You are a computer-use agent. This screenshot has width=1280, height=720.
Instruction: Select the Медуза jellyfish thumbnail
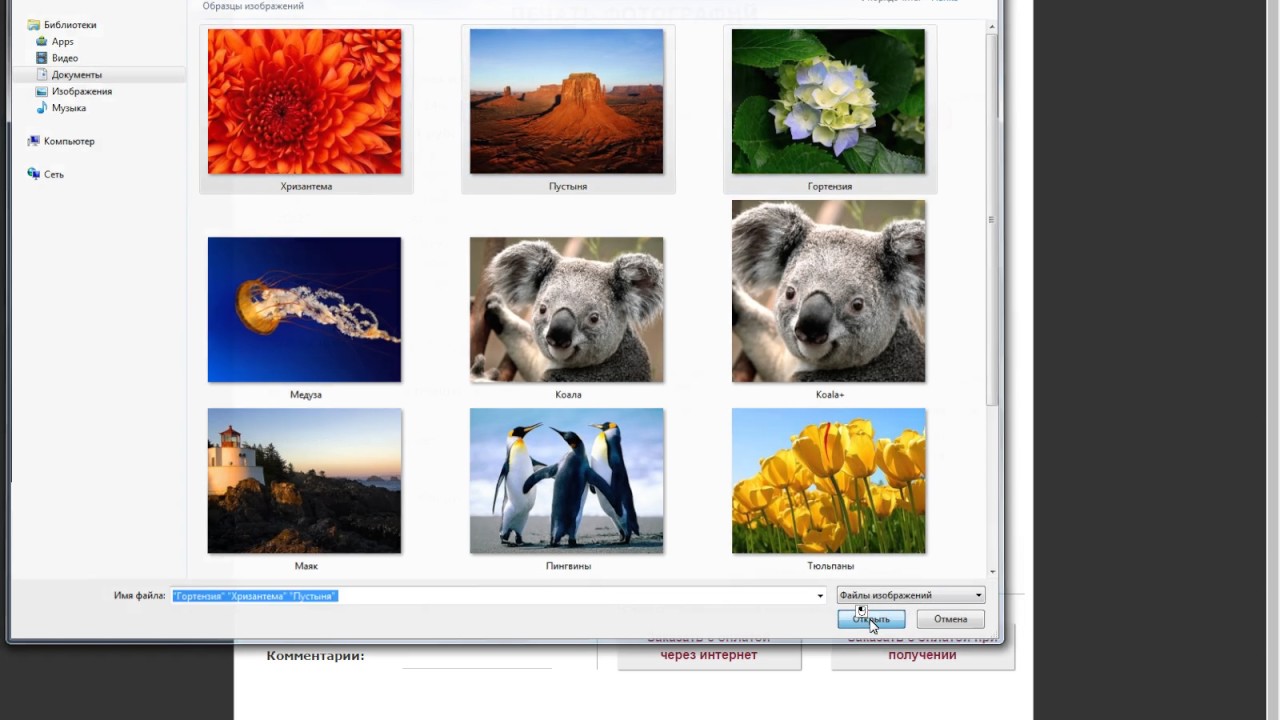pyautogui.click(x=305, y=310)
